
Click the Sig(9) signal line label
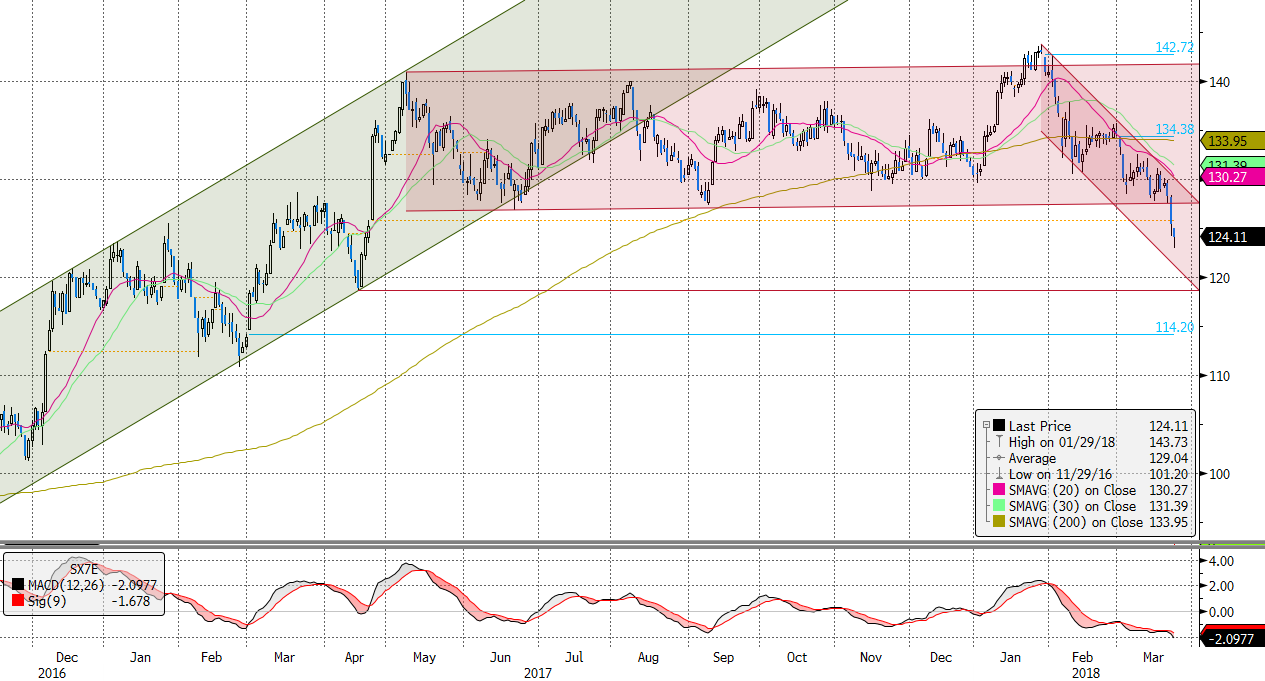tap(45, 600)
